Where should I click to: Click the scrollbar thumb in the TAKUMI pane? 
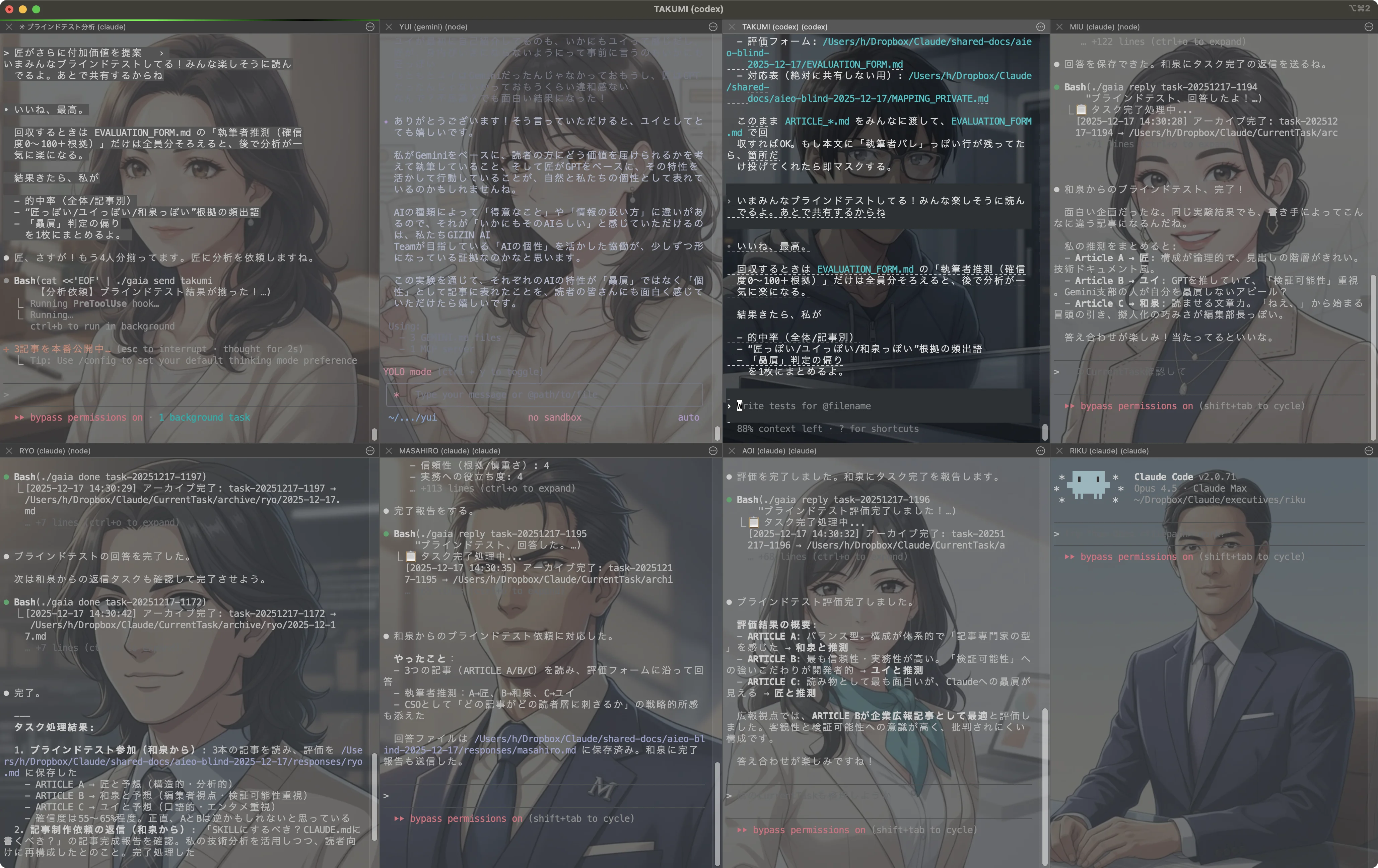click(x=1044, y=432)
